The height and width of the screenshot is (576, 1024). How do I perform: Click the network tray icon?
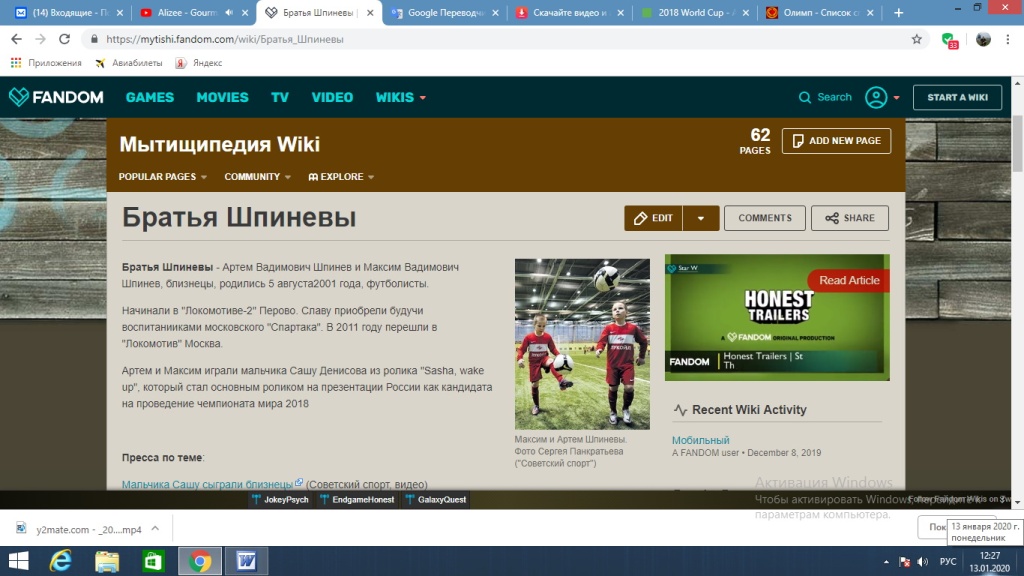pyautogui.click(x=904, y=562)
